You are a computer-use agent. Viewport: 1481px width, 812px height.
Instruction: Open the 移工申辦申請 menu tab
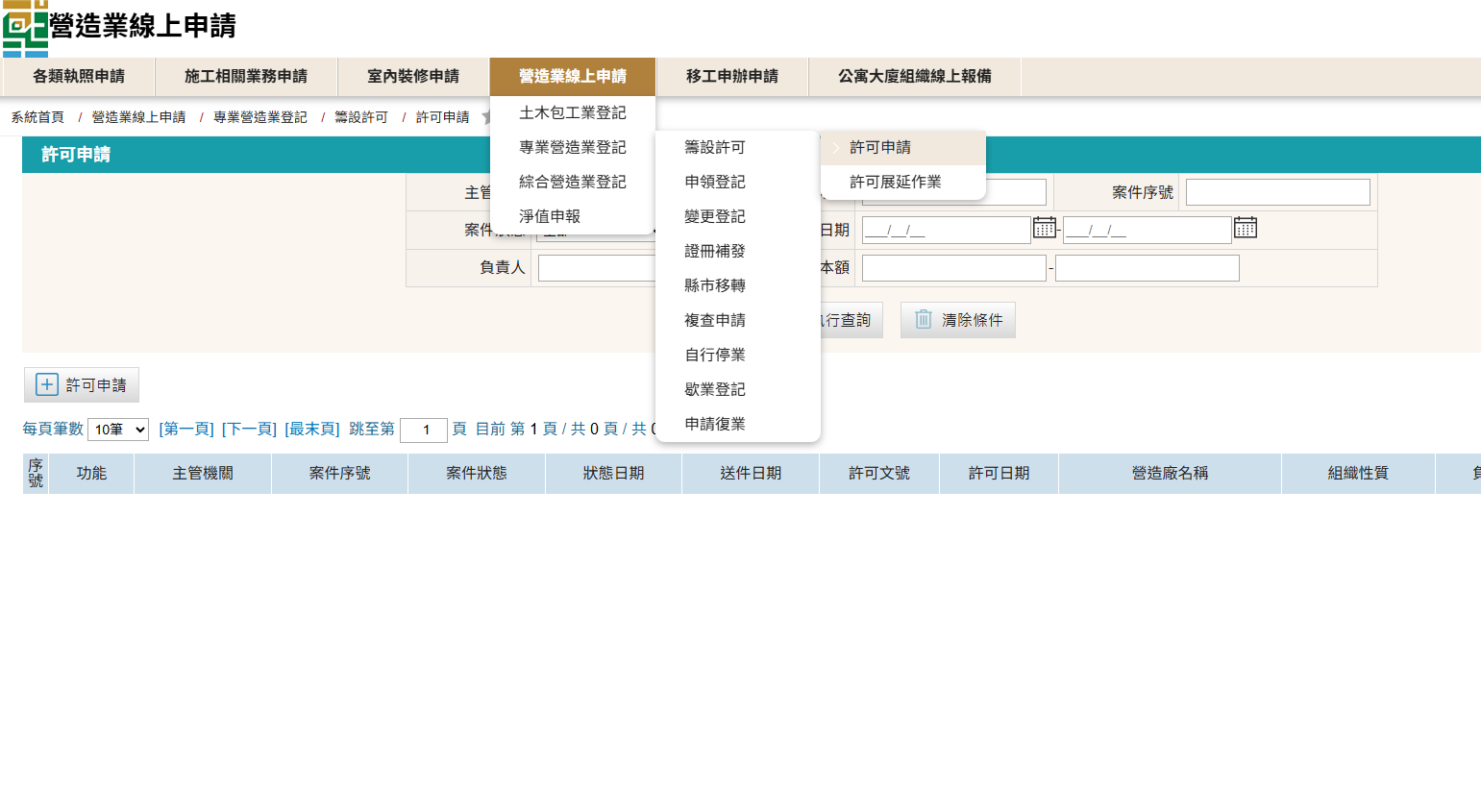731,77
